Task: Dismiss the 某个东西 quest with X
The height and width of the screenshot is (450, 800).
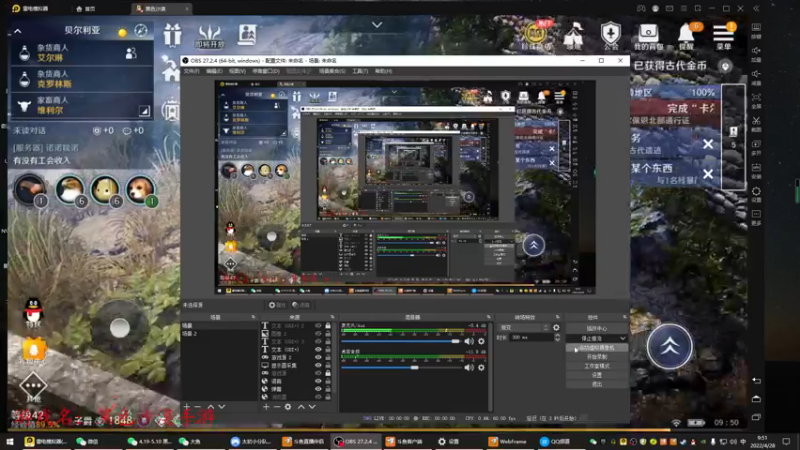Action: (x=708, y=174)
